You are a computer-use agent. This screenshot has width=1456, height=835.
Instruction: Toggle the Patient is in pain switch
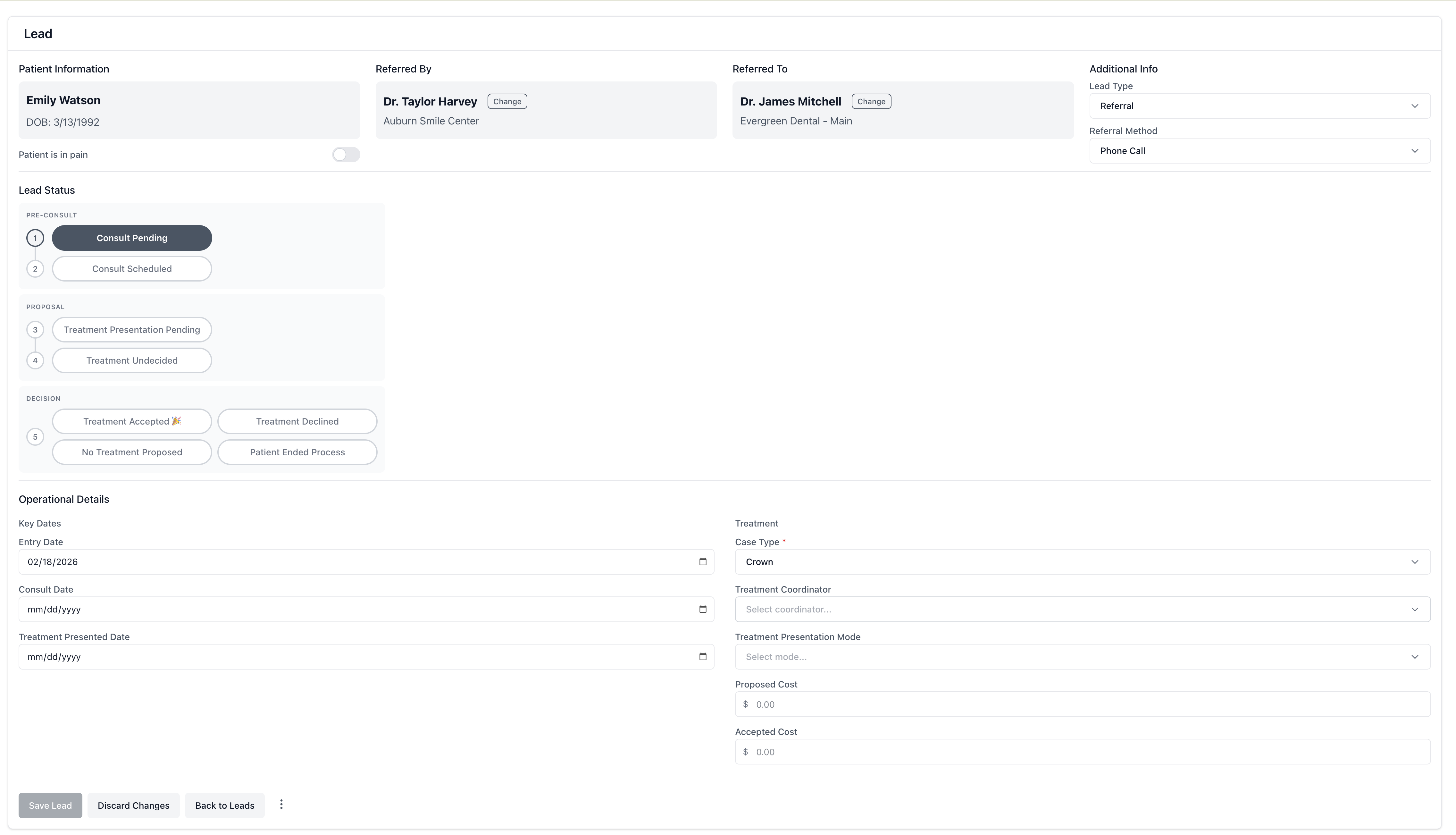click(x=346, y=154)
